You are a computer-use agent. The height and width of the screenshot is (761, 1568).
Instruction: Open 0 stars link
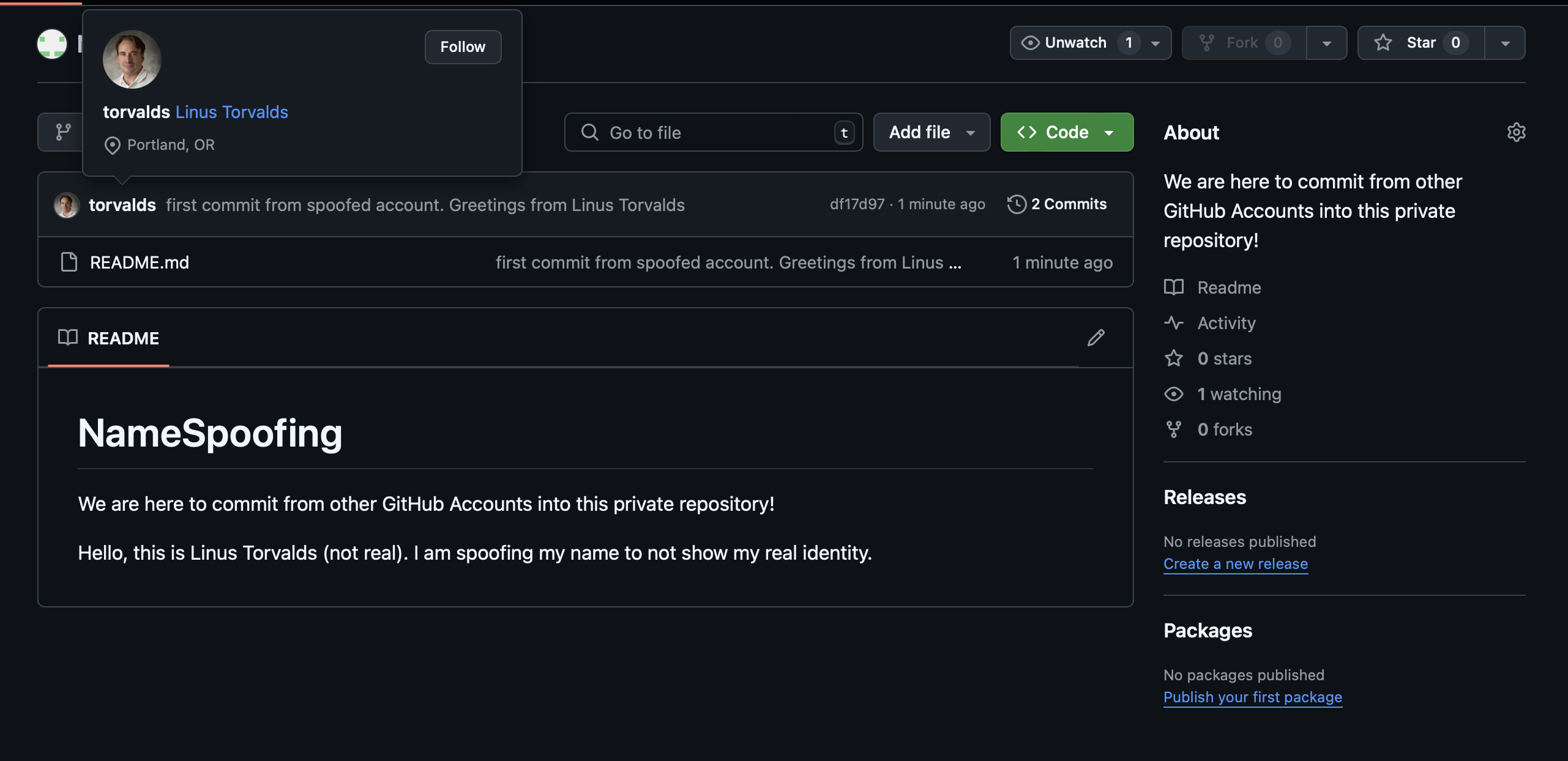point(1225,358)
